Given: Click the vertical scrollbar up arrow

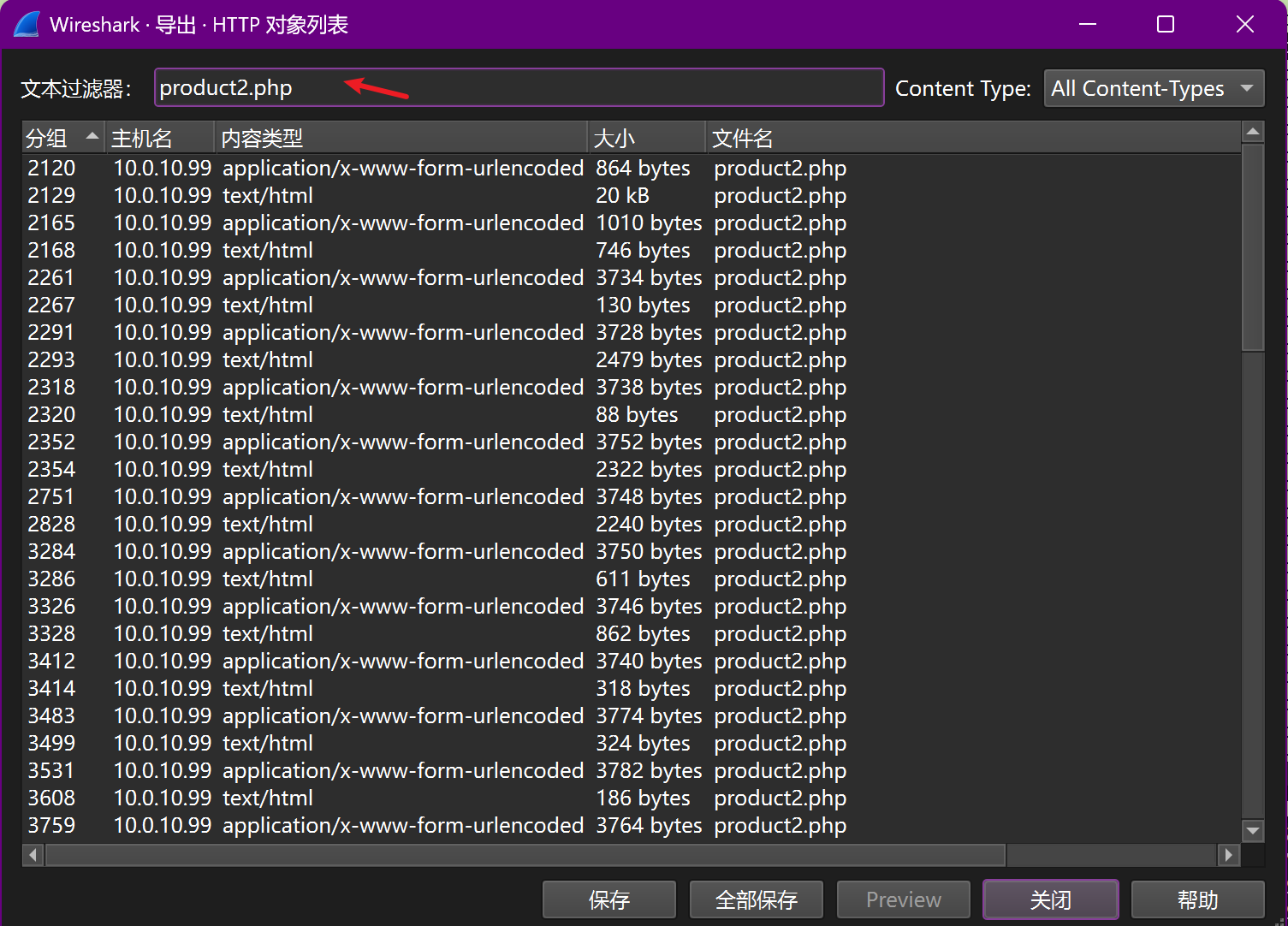Looking at the screenshot, I should pyautogui.click(x=1253, y=132).
